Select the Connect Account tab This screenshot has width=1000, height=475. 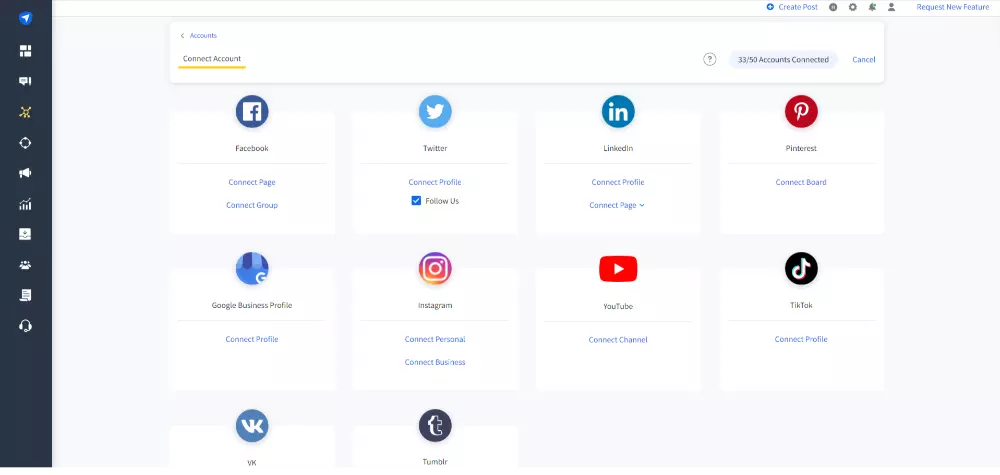(x=212, y=59)
